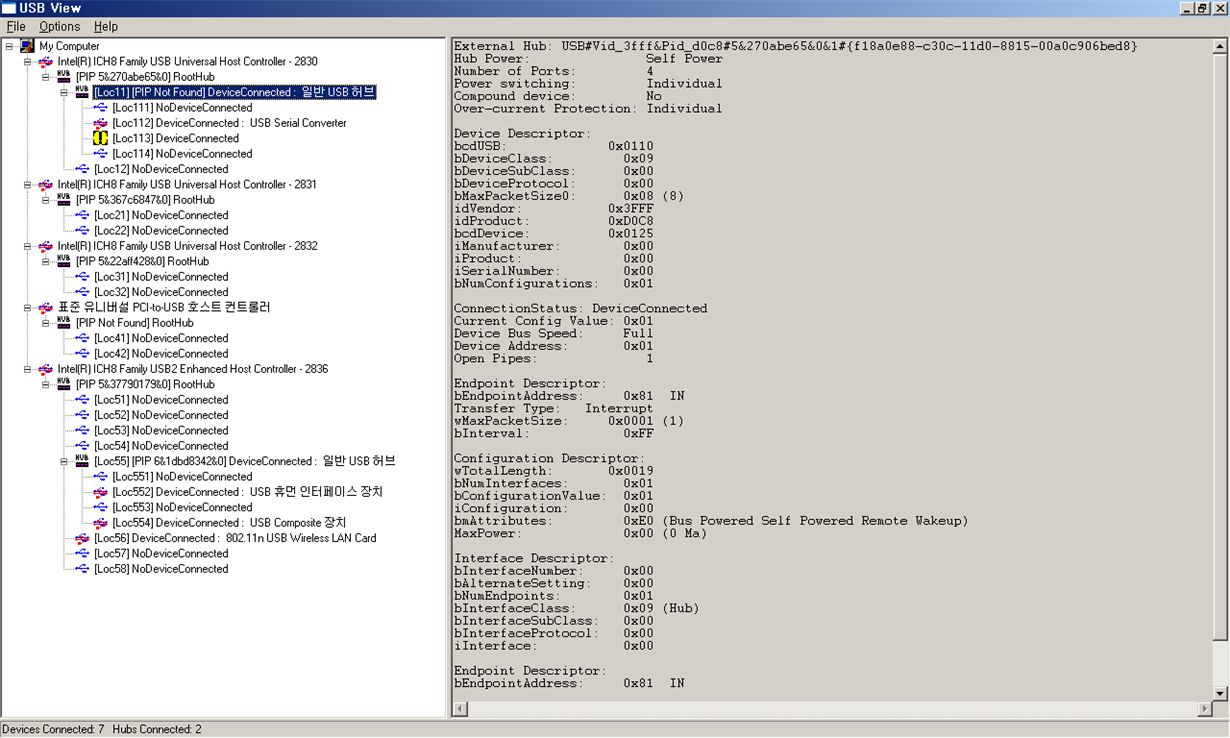Select the Loc113 DeviceConnected entry

[x=175, y=138]
